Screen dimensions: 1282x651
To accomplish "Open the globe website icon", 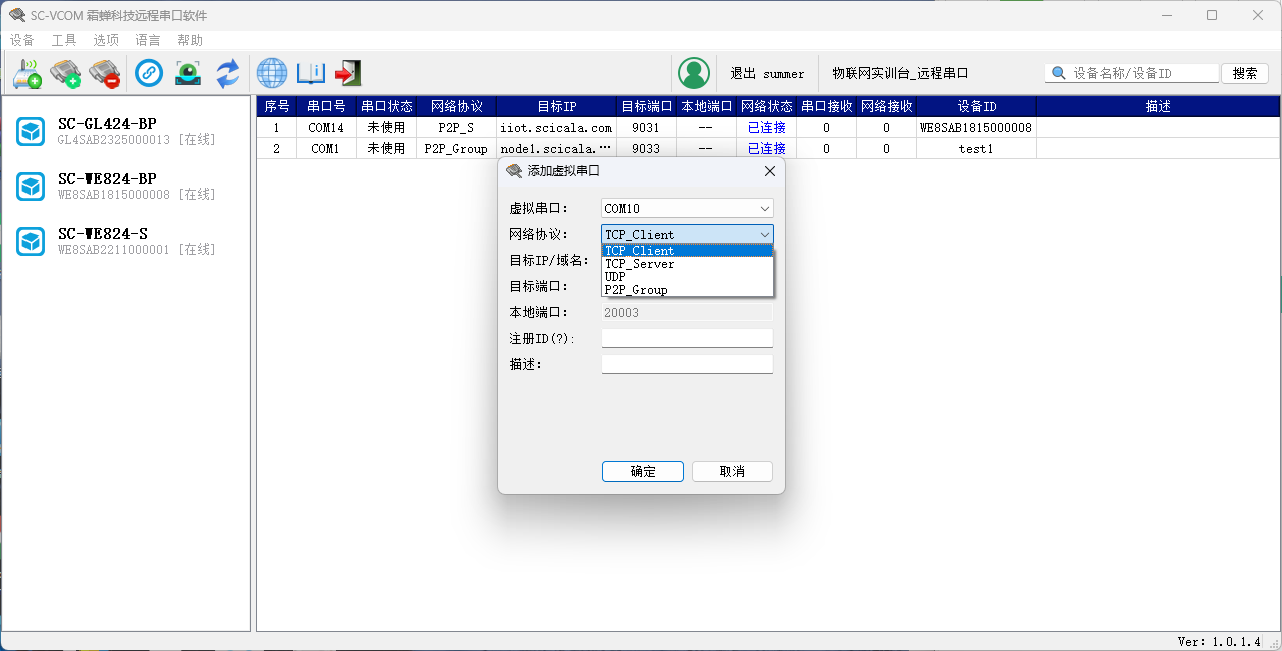I will click(x=272, y=73).
